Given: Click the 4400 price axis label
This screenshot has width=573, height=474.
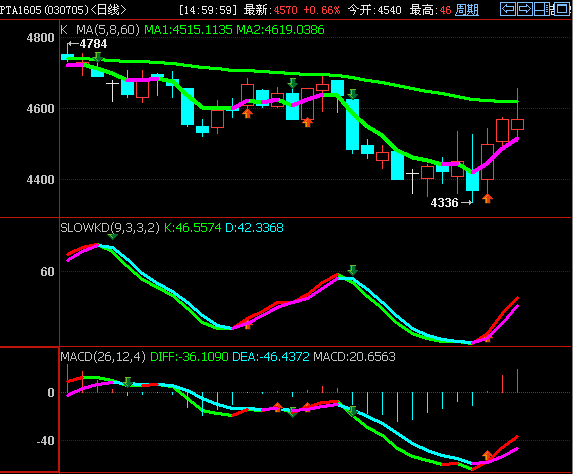Looking at the screenshot, I should point(41,179).
